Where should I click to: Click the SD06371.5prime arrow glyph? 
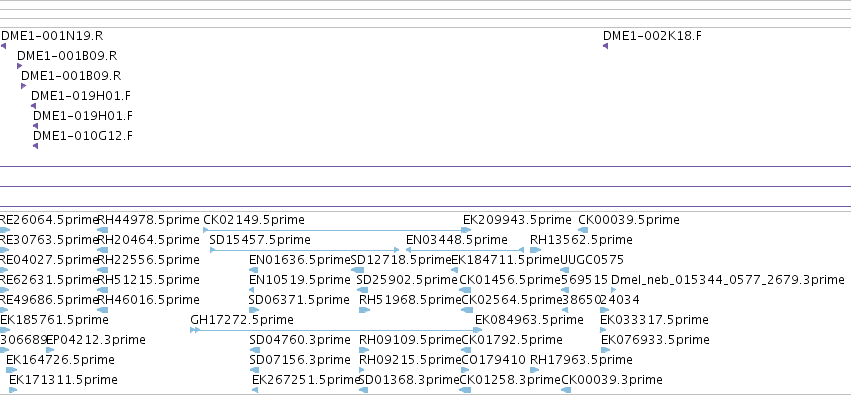coord(253,310)
